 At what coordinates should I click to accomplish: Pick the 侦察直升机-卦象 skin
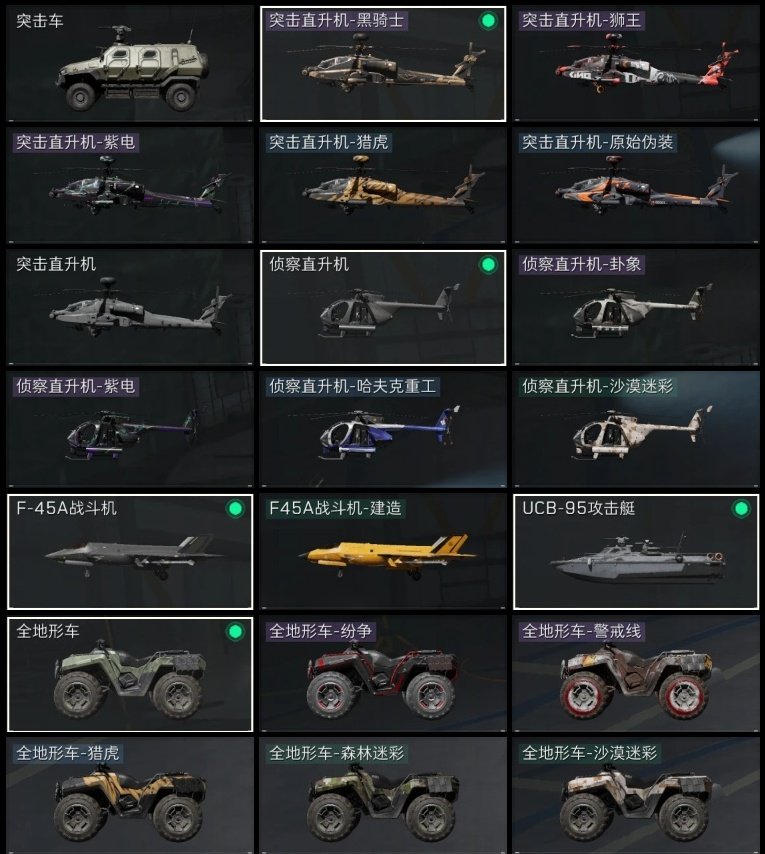pos(635,308)
